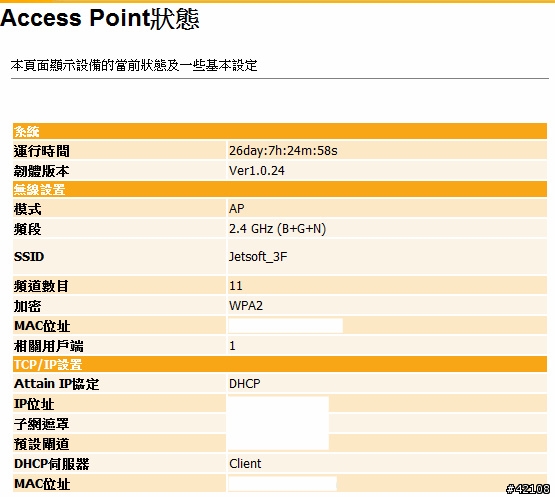Click the 預設閘道 label
555x497 pixels.
tap(41, 444)
